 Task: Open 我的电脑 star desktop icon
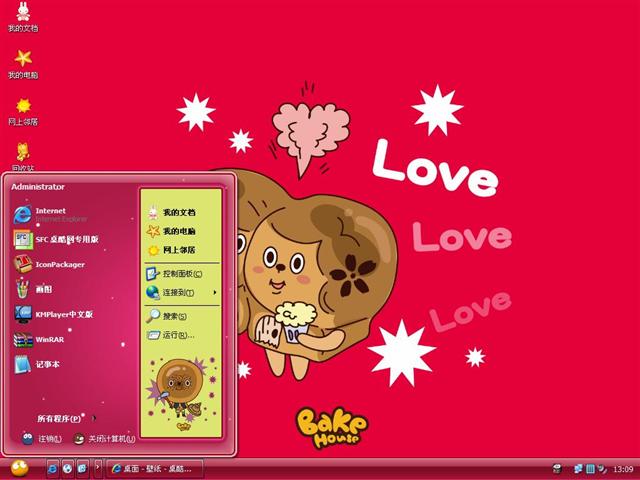(23, 64)
